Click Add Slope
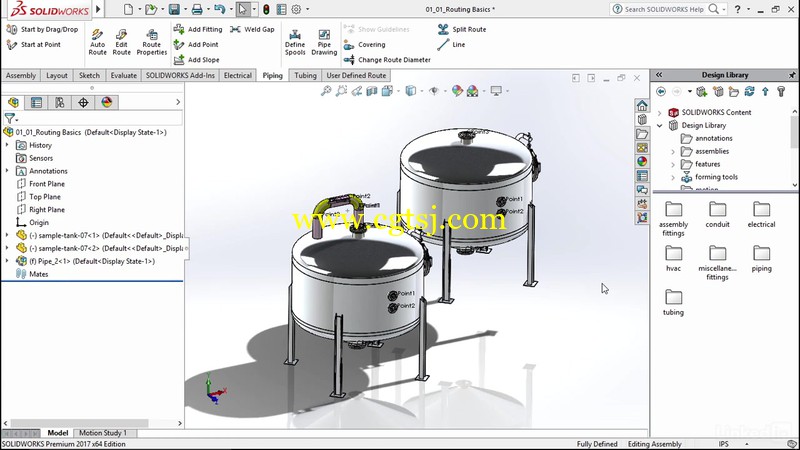800x450 pixels. tap(196, 60)
